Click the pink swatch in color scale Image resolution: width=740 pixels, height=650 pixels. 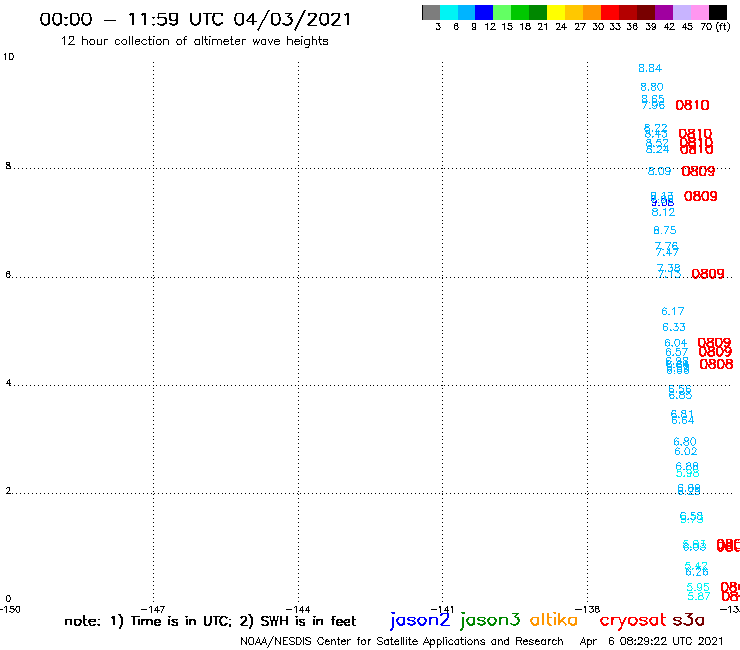pos(700,12)
